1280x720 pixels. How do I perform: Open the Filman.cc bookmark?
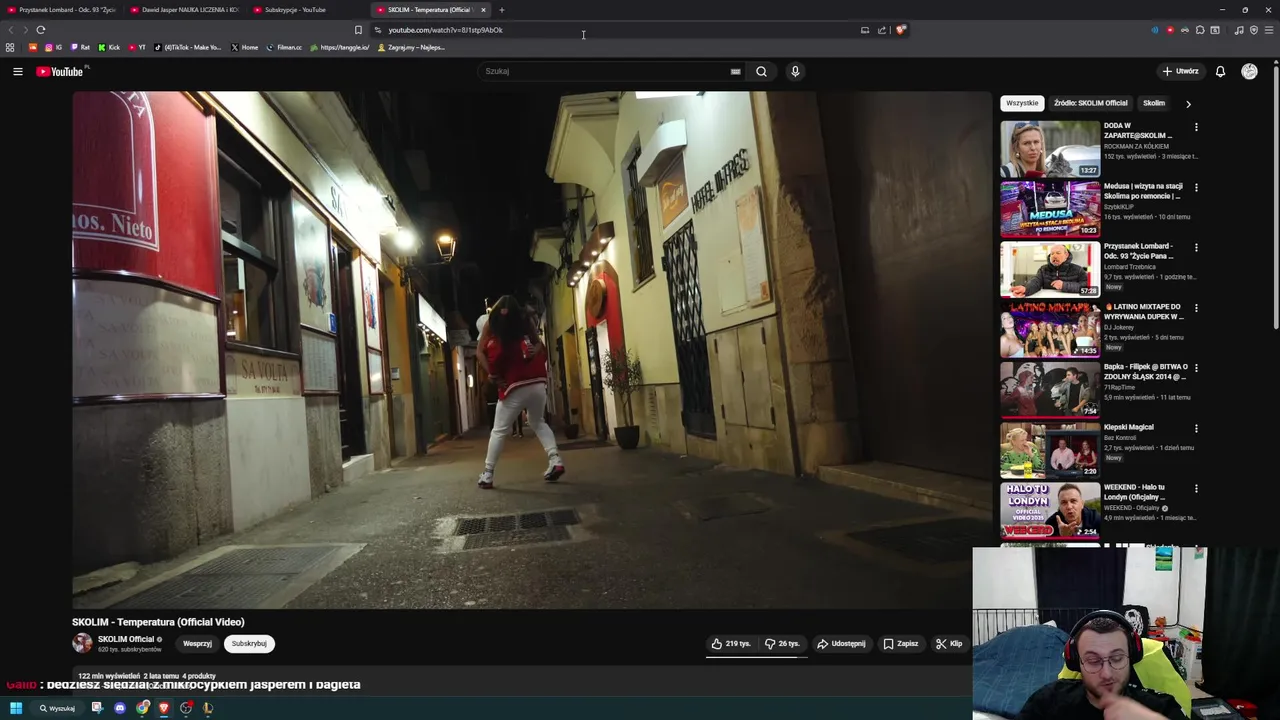pos(284,47)
